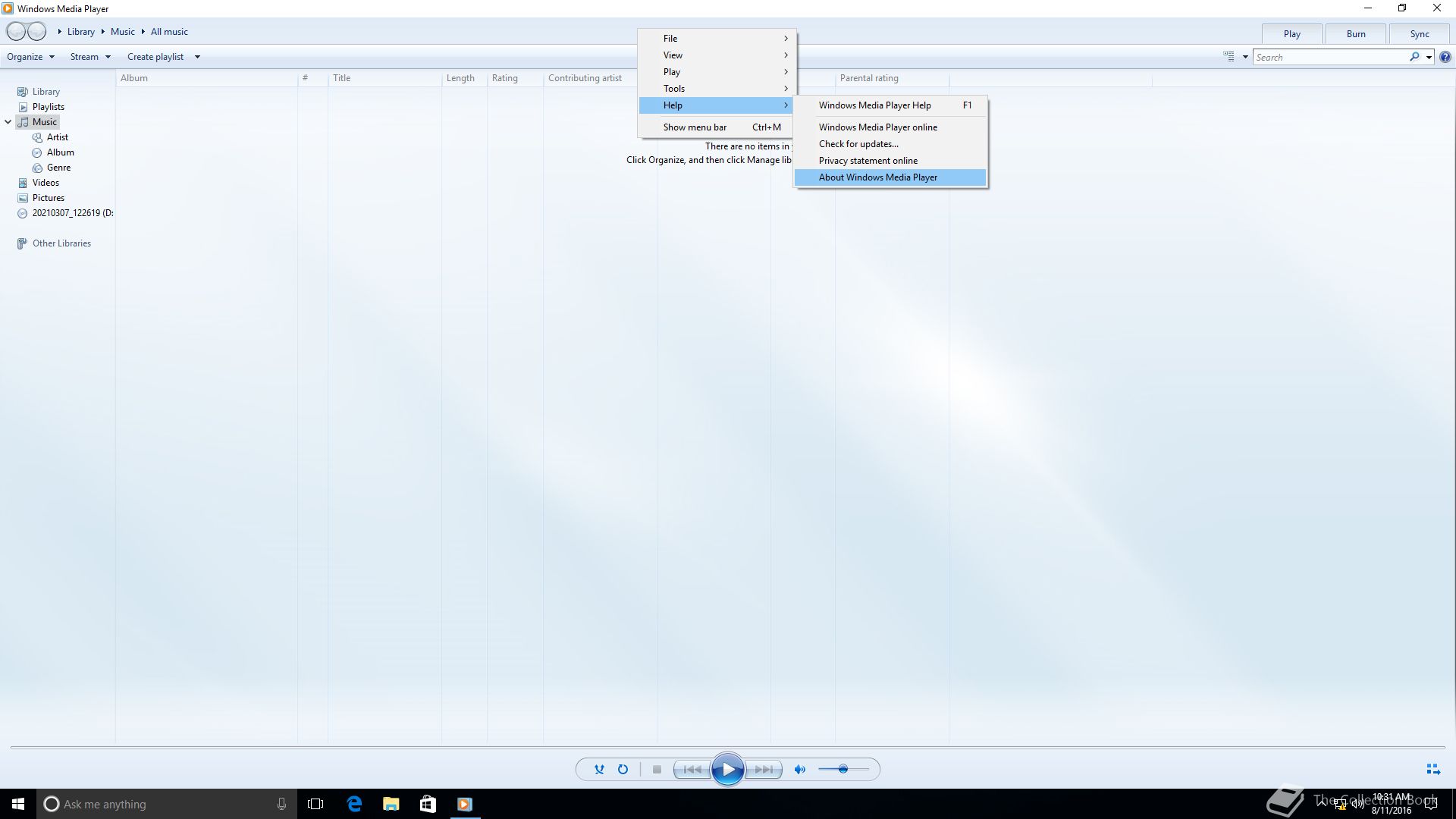Switch to the Burn tab

1356,34
